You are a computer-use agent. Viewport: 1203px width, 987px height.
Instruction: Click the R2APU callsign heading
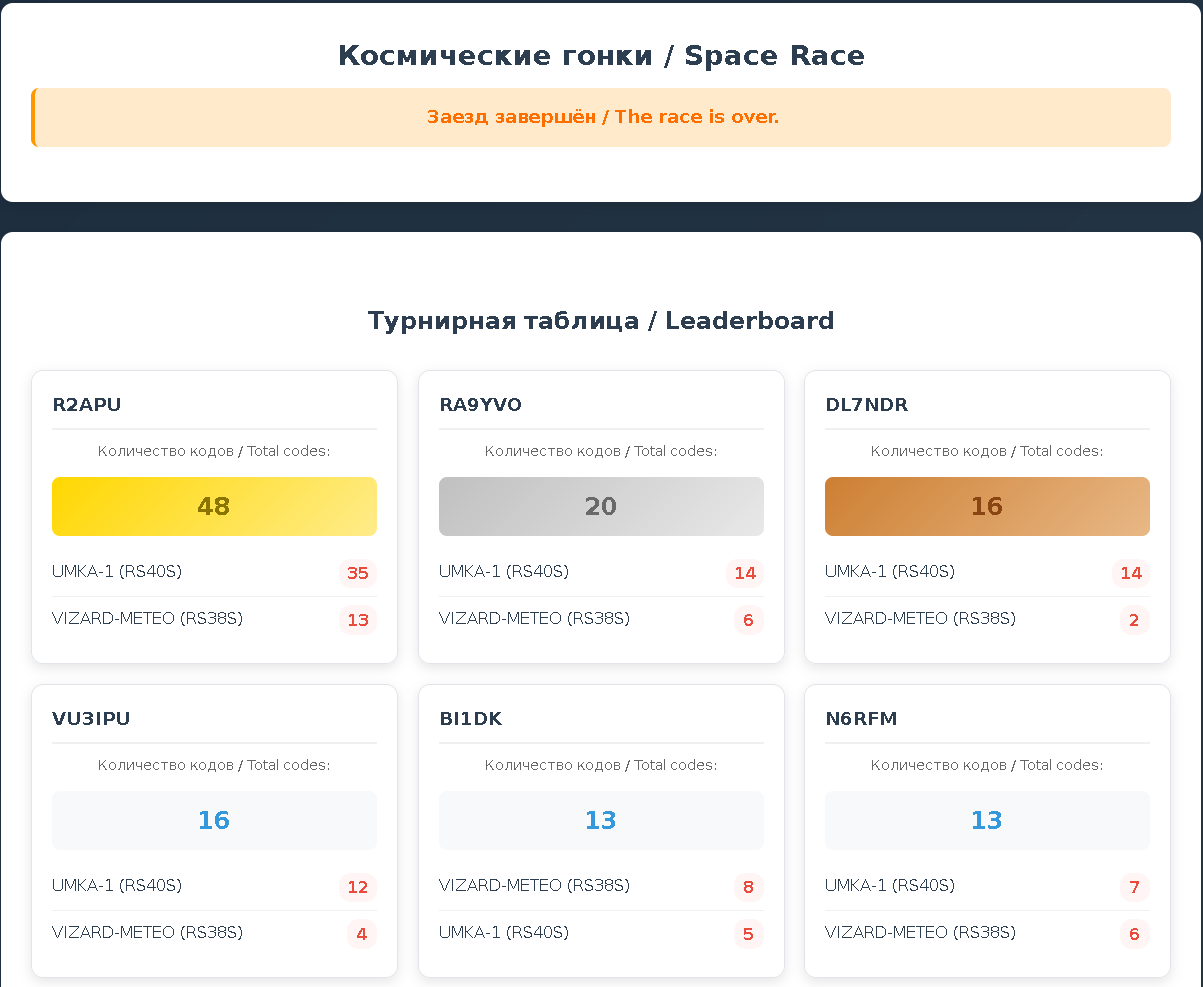click(x=87, y=405)
